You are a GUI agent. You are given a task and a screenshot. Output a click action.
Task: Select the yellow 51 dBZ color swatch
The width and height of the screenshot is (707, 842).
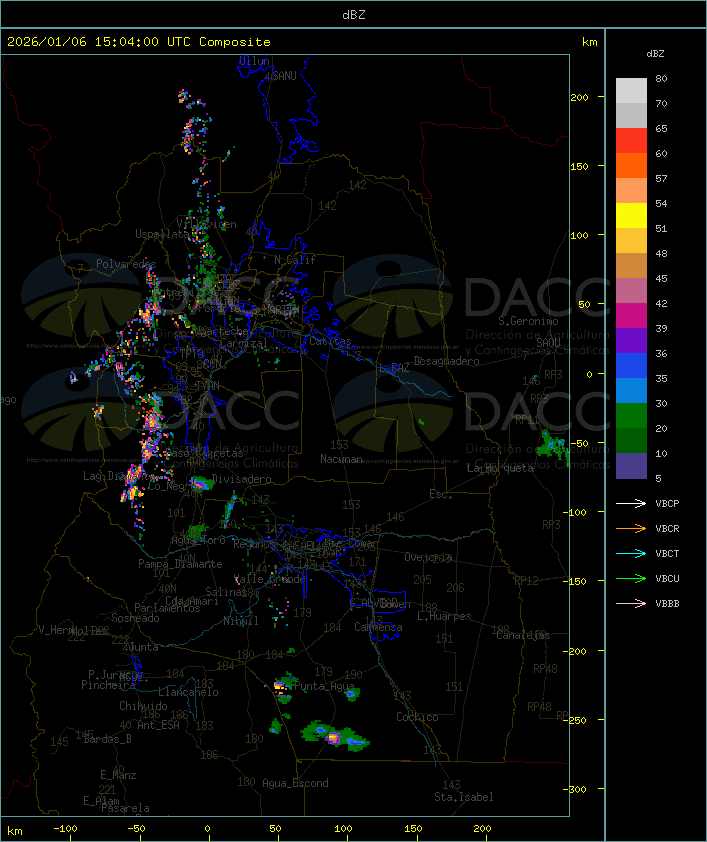[631, 216]
